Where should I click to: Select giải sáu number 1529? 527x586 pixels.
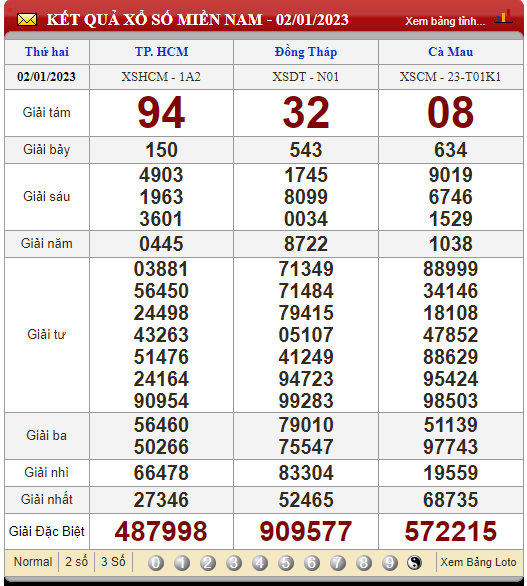point(451,219)
